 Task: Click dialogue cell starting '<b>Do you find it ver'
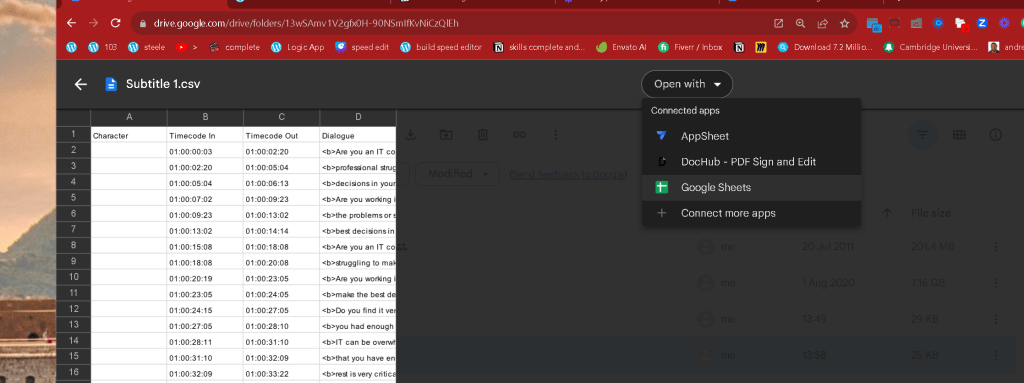(358, 310)
